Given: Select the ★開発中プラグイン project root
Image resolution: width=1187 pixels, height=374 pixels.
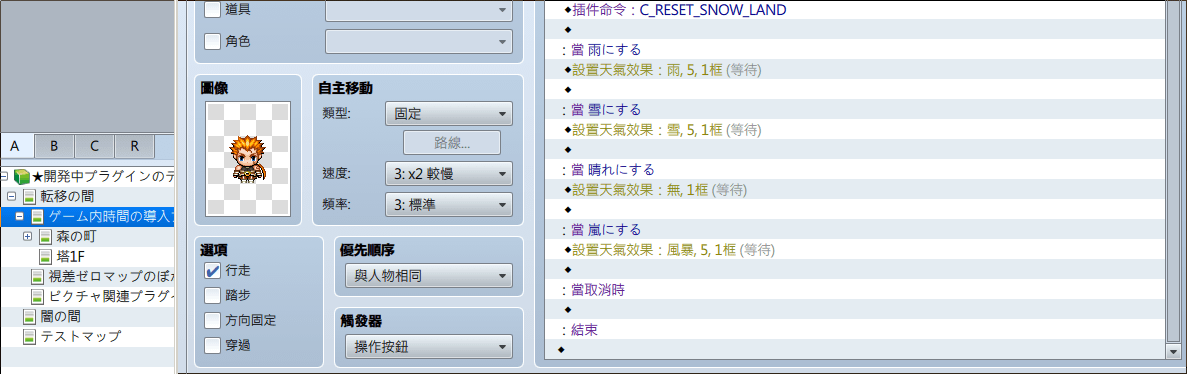Looking at the screenshot, I should tap(103, 176).
